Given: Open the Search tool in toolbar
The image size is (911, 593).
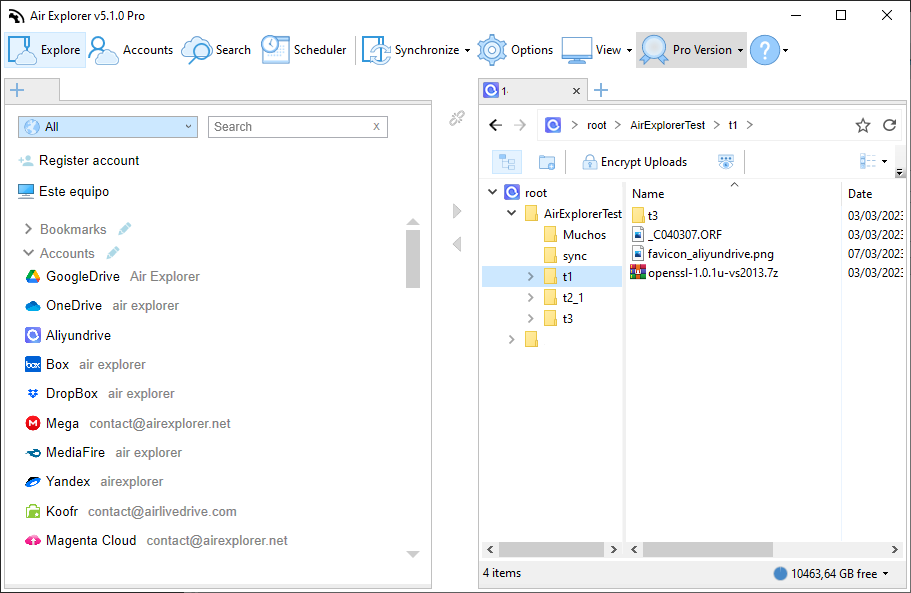Looking at the screenshot, I should [216, 50].
